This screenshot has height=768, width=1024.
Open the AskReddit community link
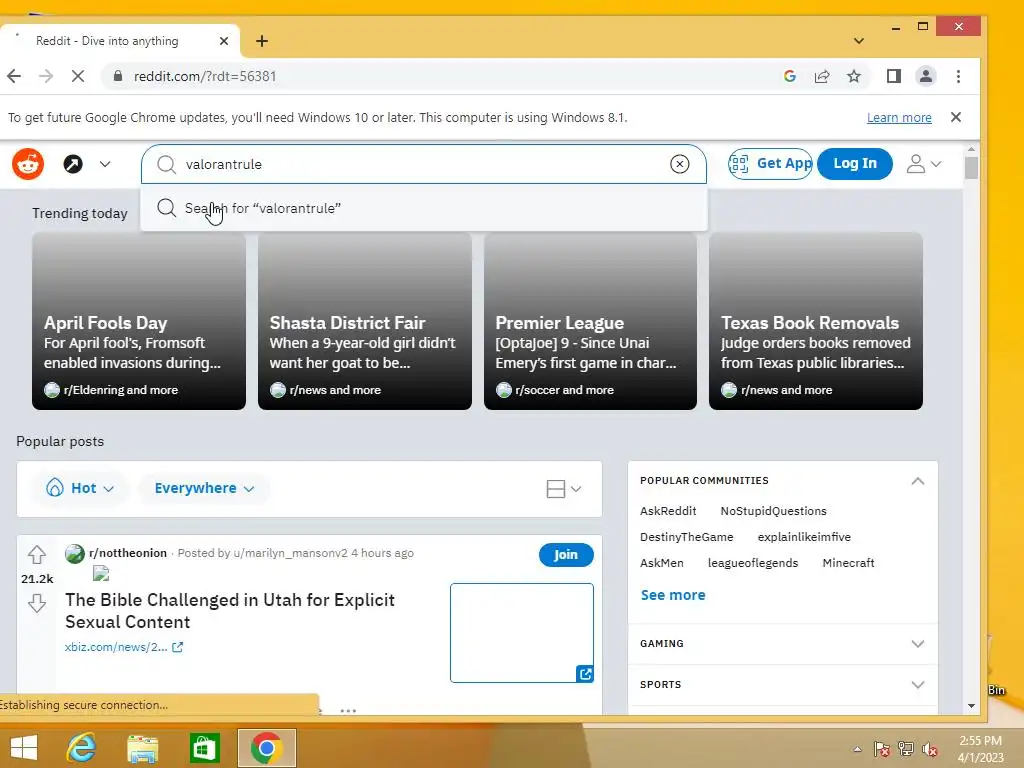[x=668, y=511]
